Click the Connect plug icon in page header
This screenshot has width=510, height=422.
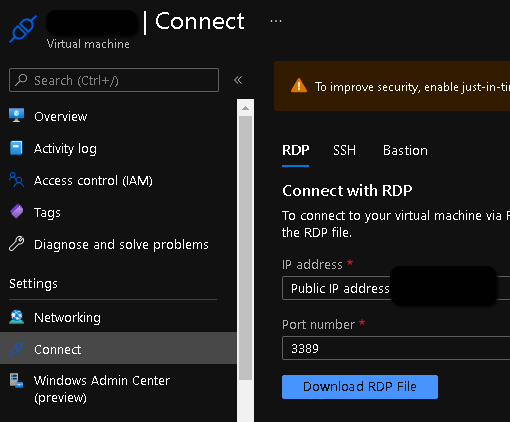pos(23,29)
